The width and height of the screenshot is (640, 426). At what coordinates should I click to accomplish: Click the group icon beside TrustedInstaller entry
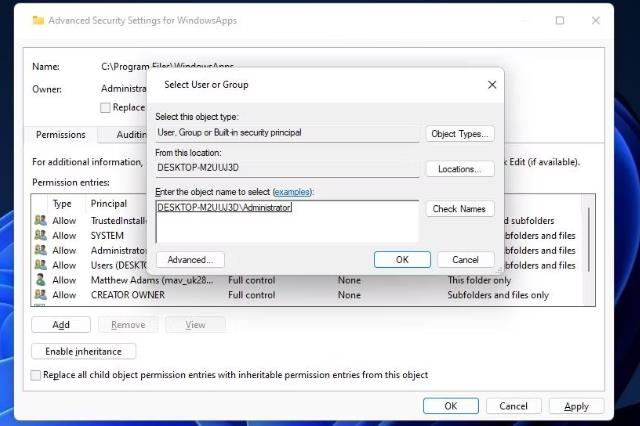[40, 220]
